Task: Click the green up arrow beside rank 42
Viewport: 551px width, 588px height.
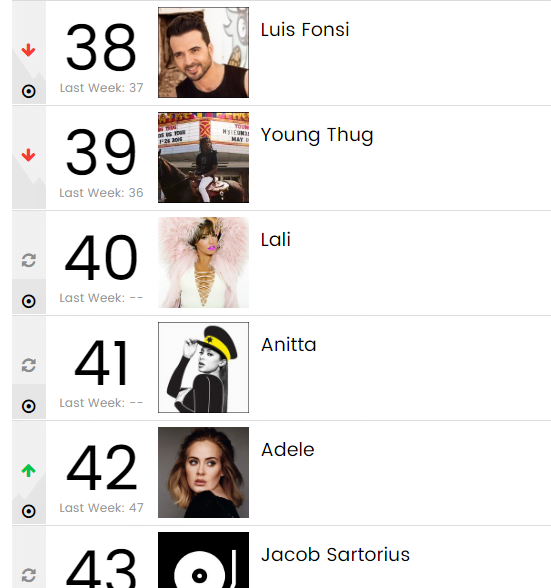Action: pos(29,470)
